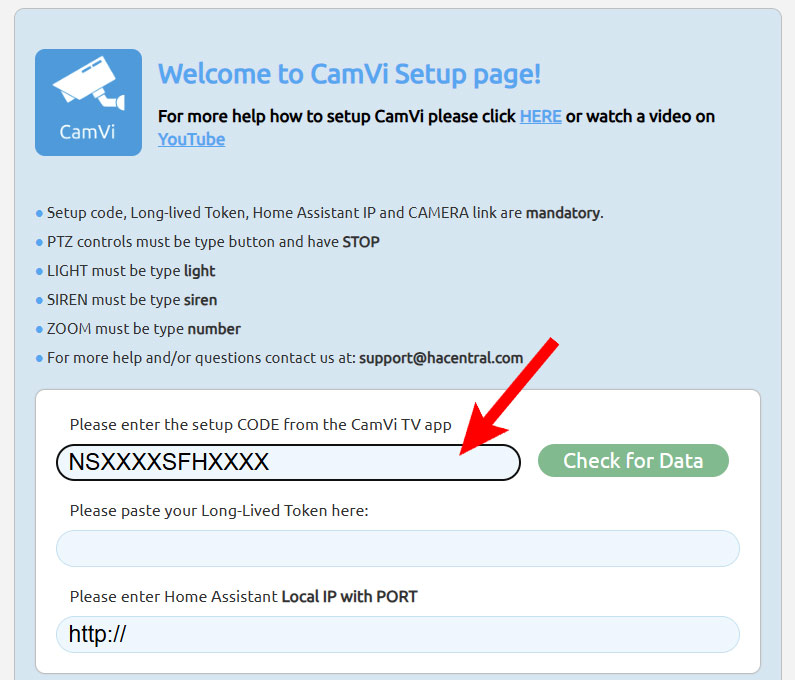The width and height of the screenshot is (795, 680).
Task: Click the 'SIREN must be type siren' line
Action: [132, 300]
